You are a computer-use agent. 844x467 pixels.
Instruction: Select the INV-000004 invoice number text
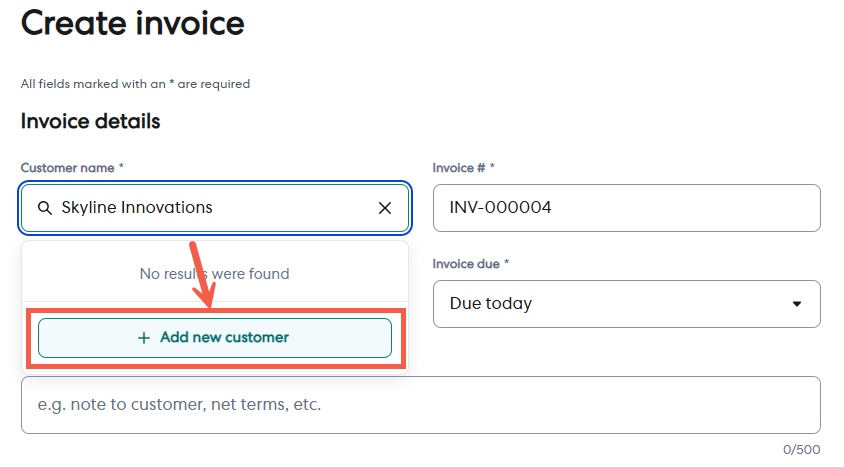pos(501,208)
